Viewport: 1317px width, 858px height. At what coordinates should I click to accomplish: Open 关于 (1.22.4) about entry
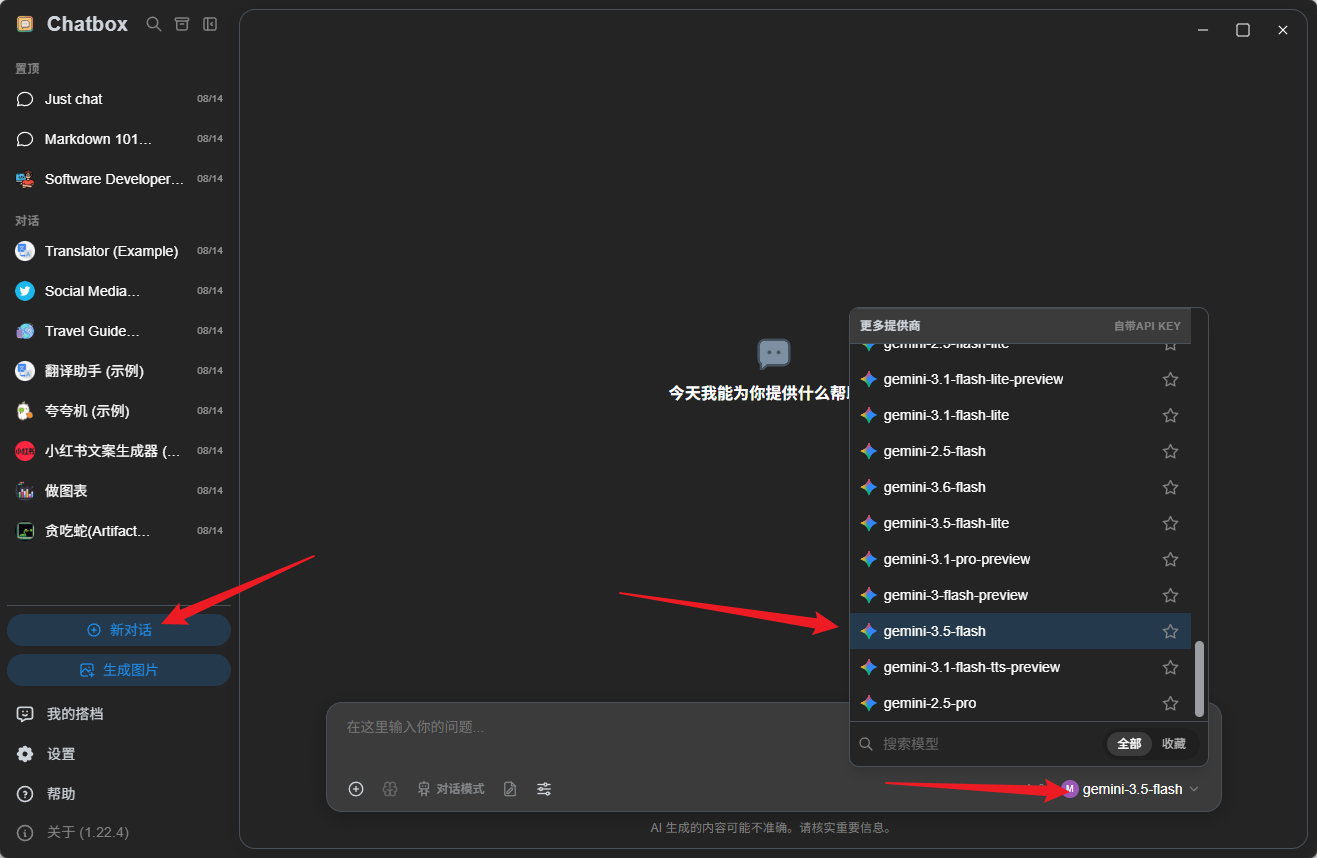[x=119, y=832]
